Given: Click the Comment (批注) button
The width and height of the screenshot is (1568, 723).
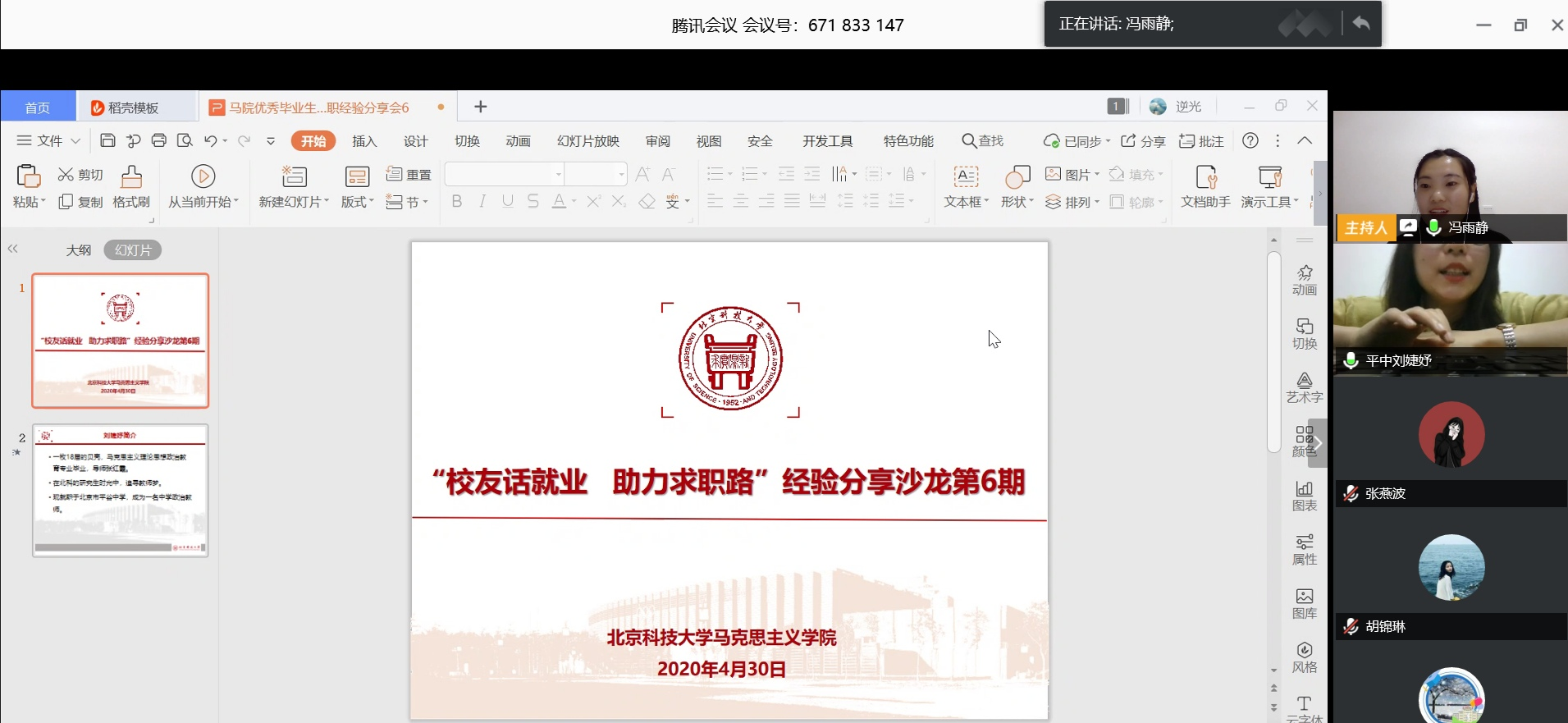Looking at the screenshot, I should click(x=1201, y=141).
